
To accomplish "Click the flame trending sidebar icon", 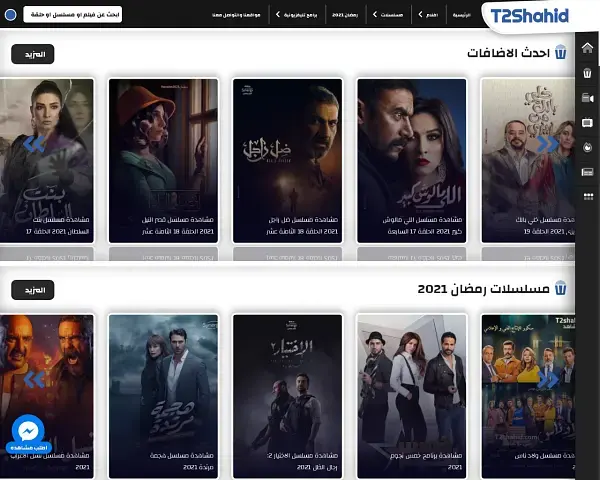I will 588,148.
